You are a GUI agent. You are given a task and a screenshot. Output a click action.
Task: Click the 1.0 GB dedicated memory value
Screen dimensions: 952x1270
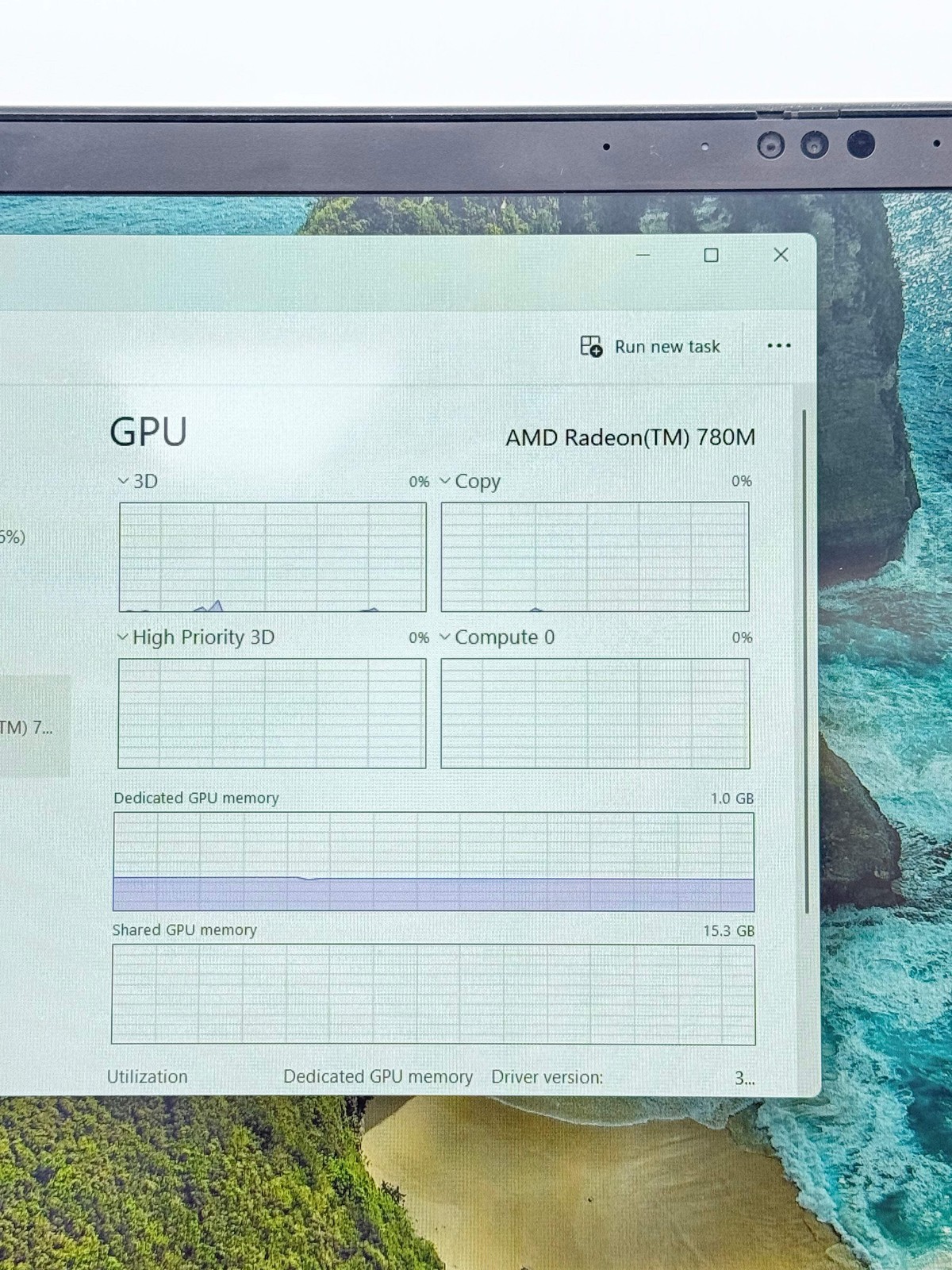pos(731,799)
